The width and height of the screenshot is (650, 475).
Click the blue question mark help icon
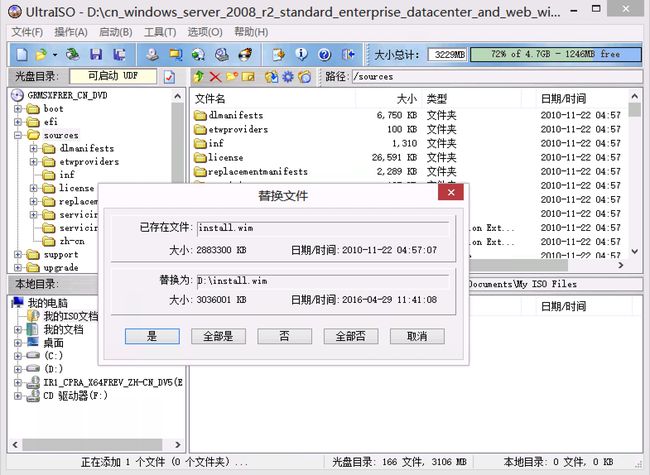[324, 54]
